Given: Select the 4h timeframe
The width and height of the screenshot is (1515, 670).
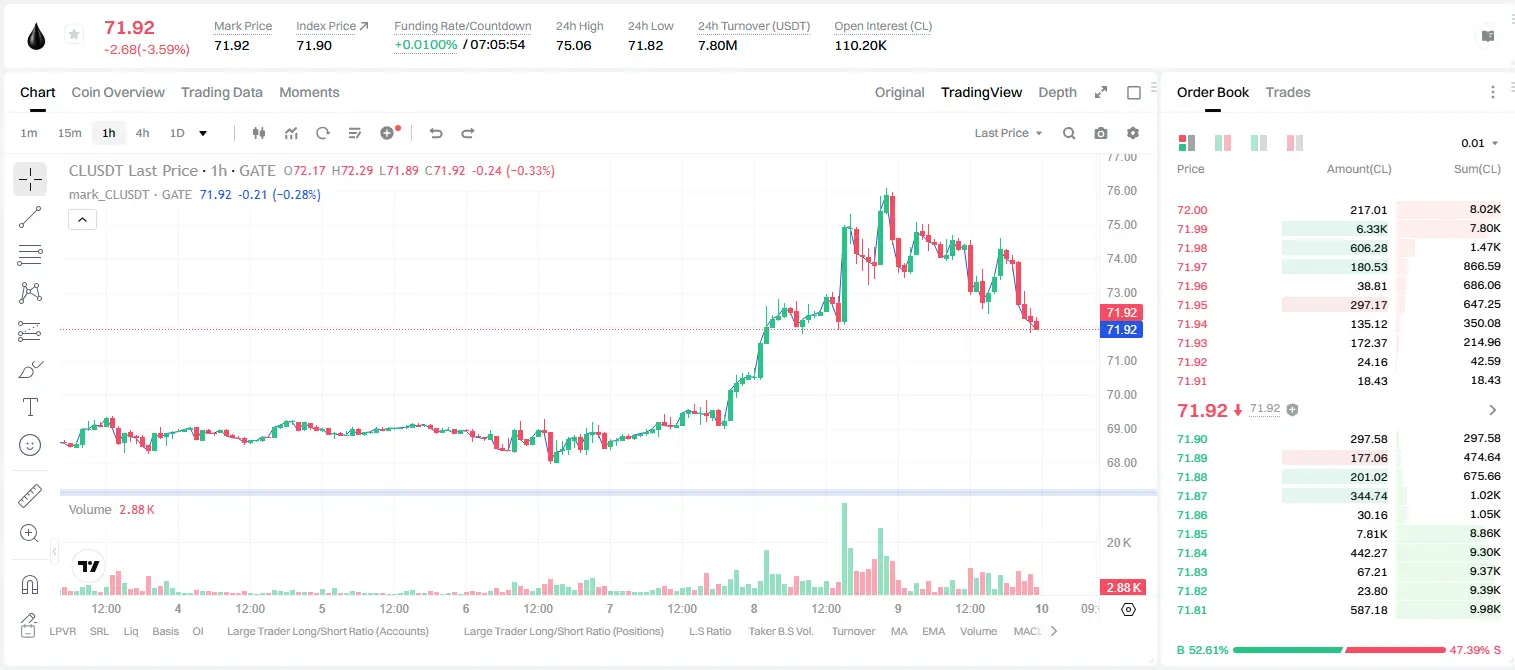Looking at the screenshot, I should click(x=143, y=133).
